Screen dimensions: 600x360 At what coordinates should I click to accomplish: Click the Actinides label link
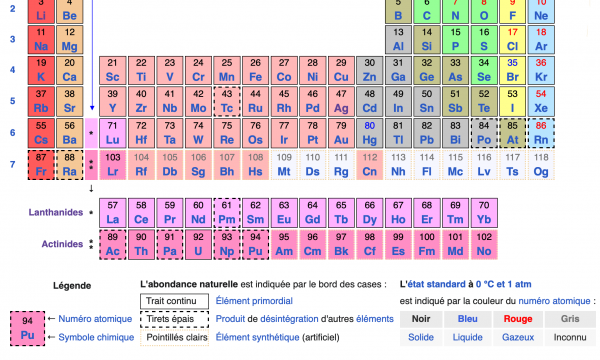coord(62,244)
